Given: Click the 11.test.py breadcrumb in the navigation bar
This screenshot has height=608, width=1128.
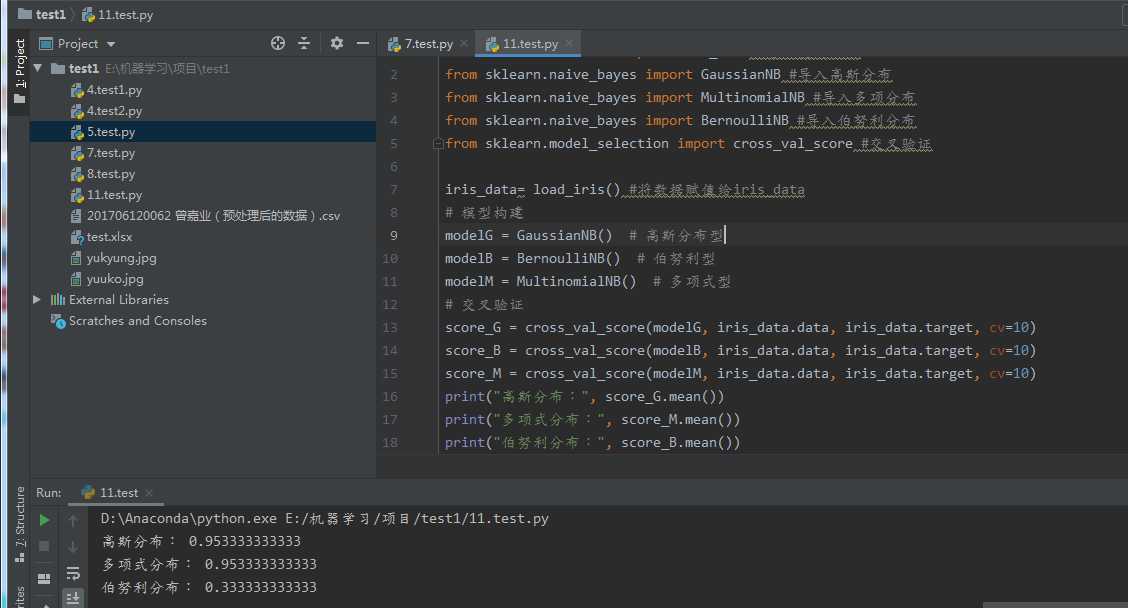Looking at the screenshot, I should [117, 14].
